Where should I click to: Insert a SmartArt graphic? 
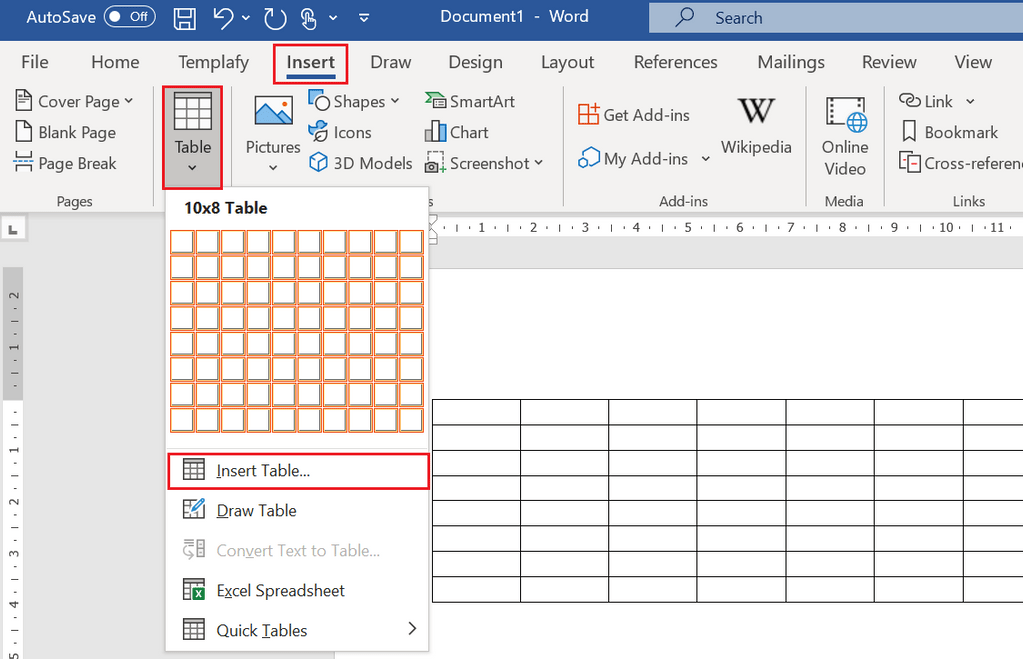(x=469, y=101)
